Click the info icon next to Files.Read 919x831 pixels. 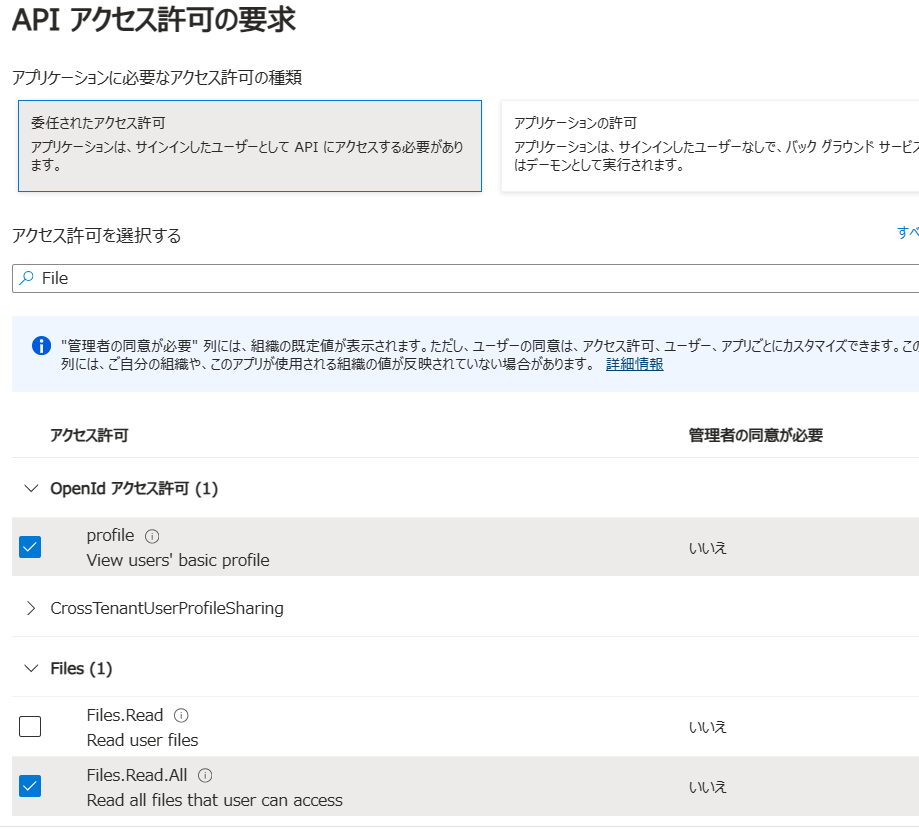tap(181, 716)
